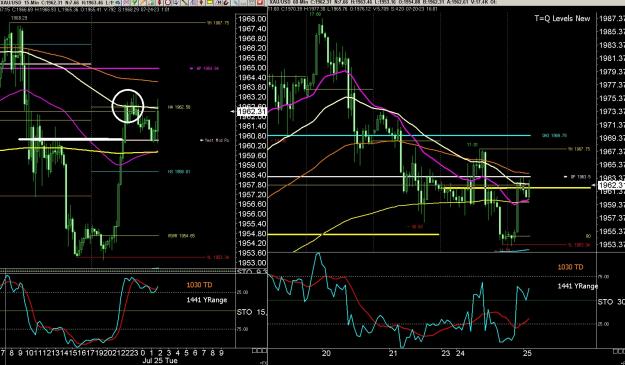This screenshot has width=625, height=365.
Task: Click the 'T=Q Levels New' label
Action: click(562, 18)
